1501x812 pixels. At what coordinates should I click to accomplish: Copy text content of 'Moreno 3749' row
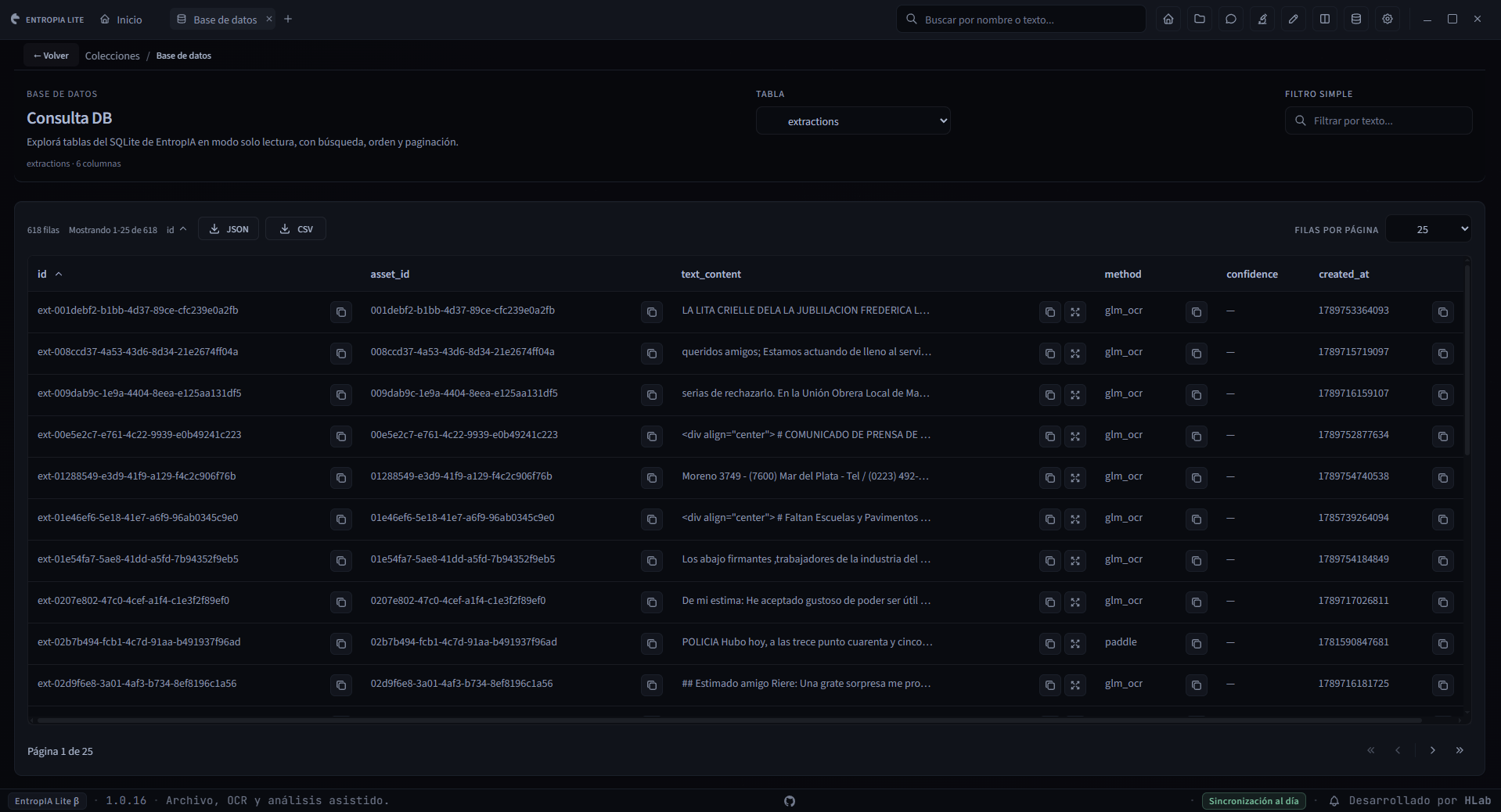click(1050, 478)
